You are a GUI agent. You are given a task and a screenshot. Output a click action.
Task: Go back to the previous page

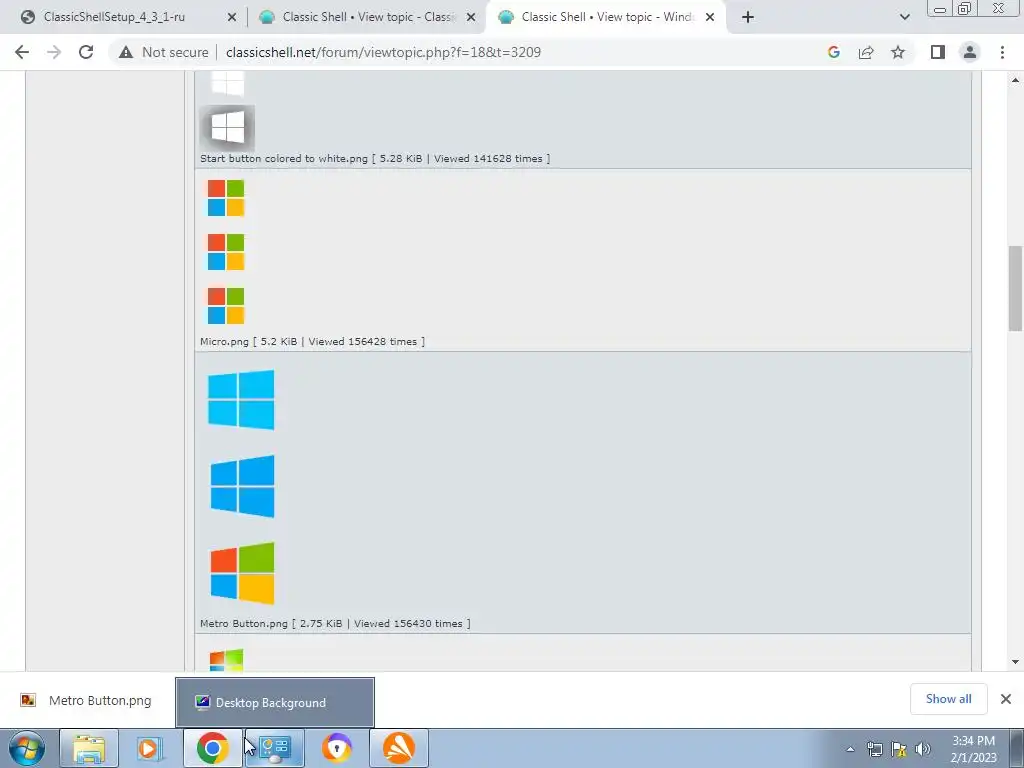point(22,52)
